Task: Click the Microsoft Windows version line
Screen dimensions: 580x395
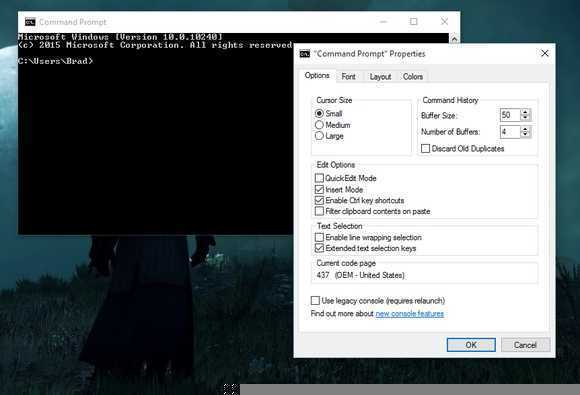Action: 120,37
